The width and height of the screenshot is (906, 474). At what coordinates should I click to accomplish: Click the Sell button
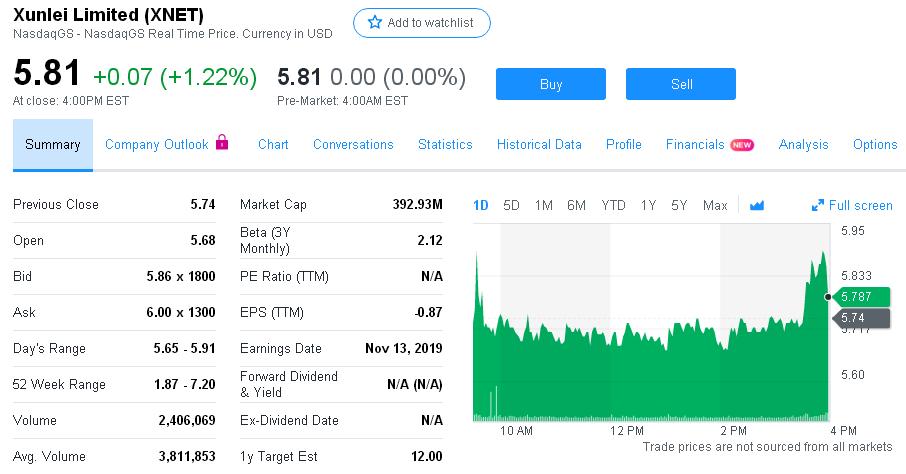(681, 84)
